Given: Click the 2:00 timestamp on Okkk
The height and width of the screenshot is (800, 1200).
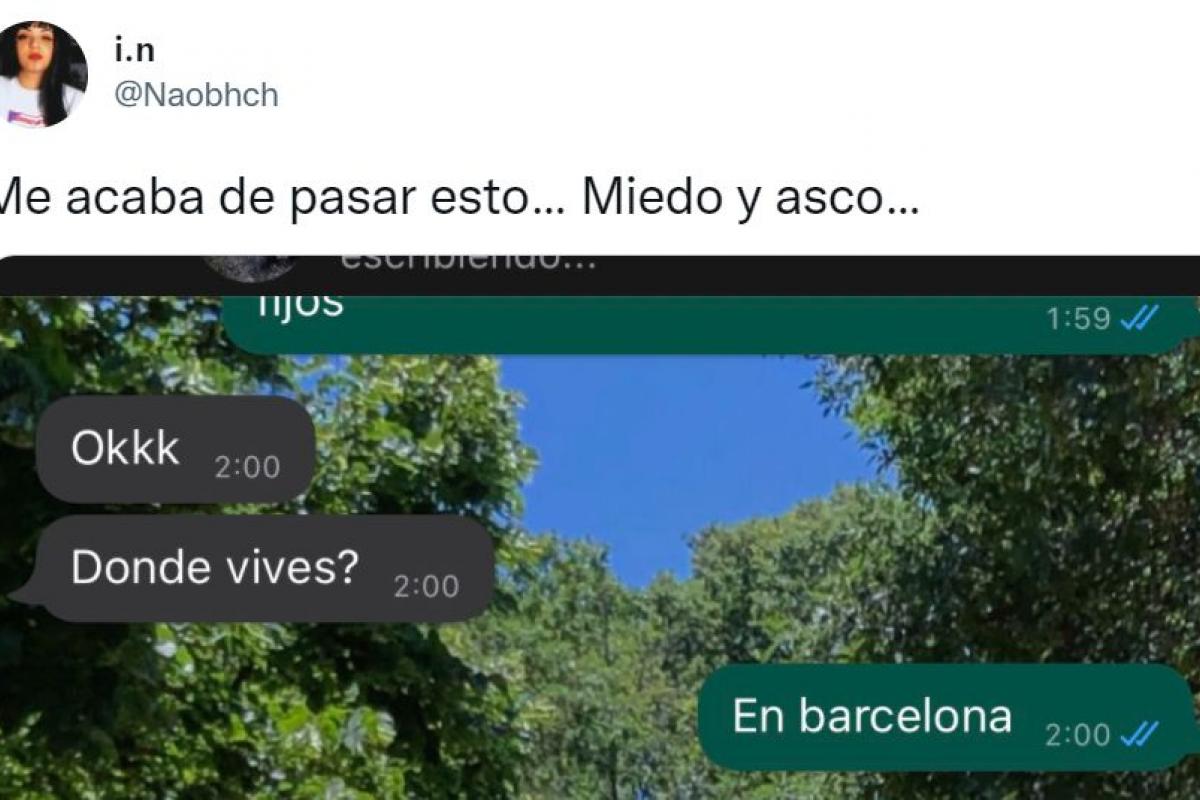Looking at the screenshot, I should point(247,468).
